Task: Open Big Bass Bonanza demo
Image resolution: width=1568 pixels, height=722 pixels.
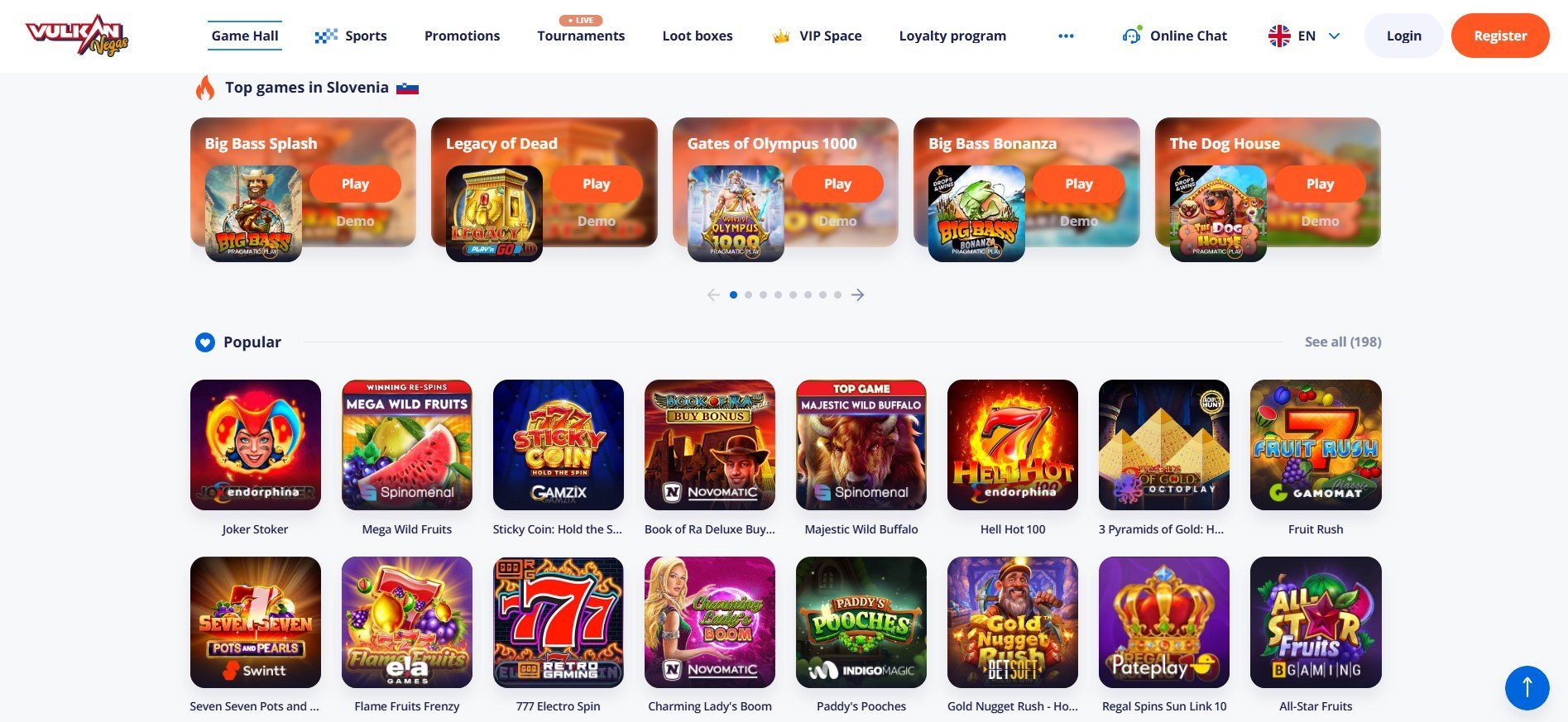Action: [x=1079, y=222]
